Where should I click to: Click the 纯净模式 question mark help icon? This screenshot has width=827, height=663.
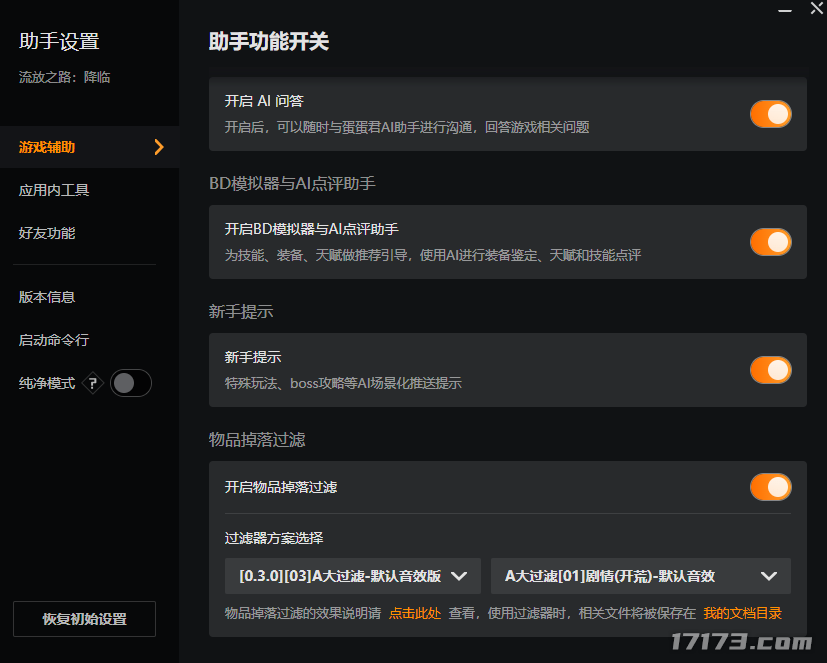click(x=93, y=383)
